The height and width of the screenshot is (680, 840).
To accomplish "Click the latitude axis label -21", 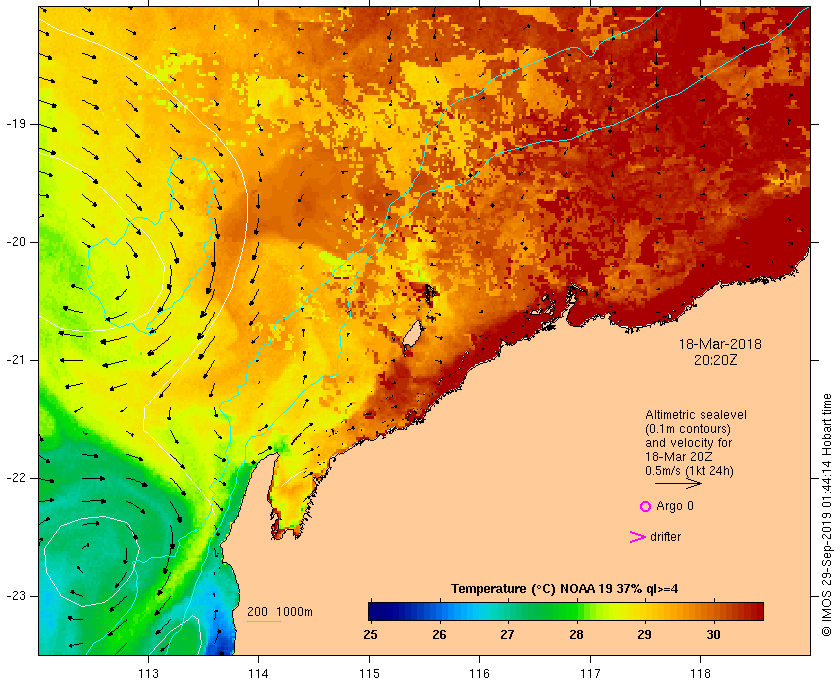I will [x=16, y=360].
